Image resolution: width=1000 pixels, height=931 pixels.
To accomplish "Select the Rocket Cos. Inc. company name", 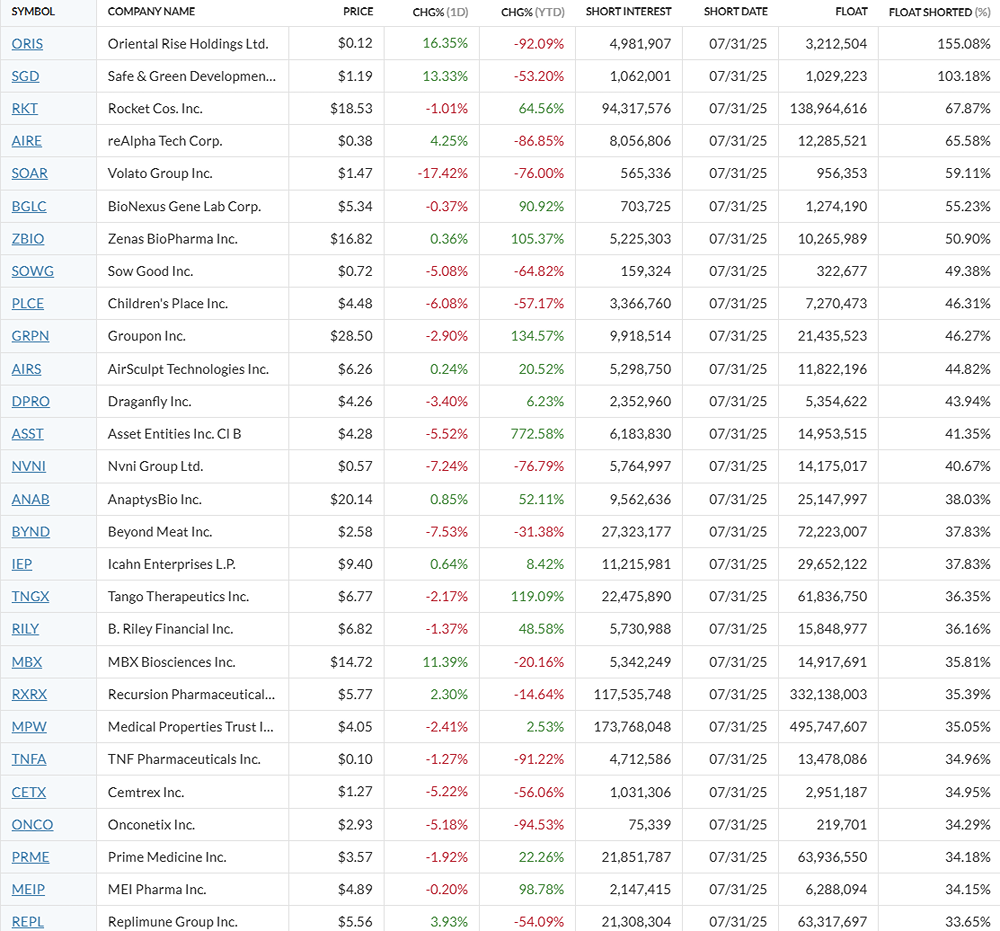I will click(155, 109).
